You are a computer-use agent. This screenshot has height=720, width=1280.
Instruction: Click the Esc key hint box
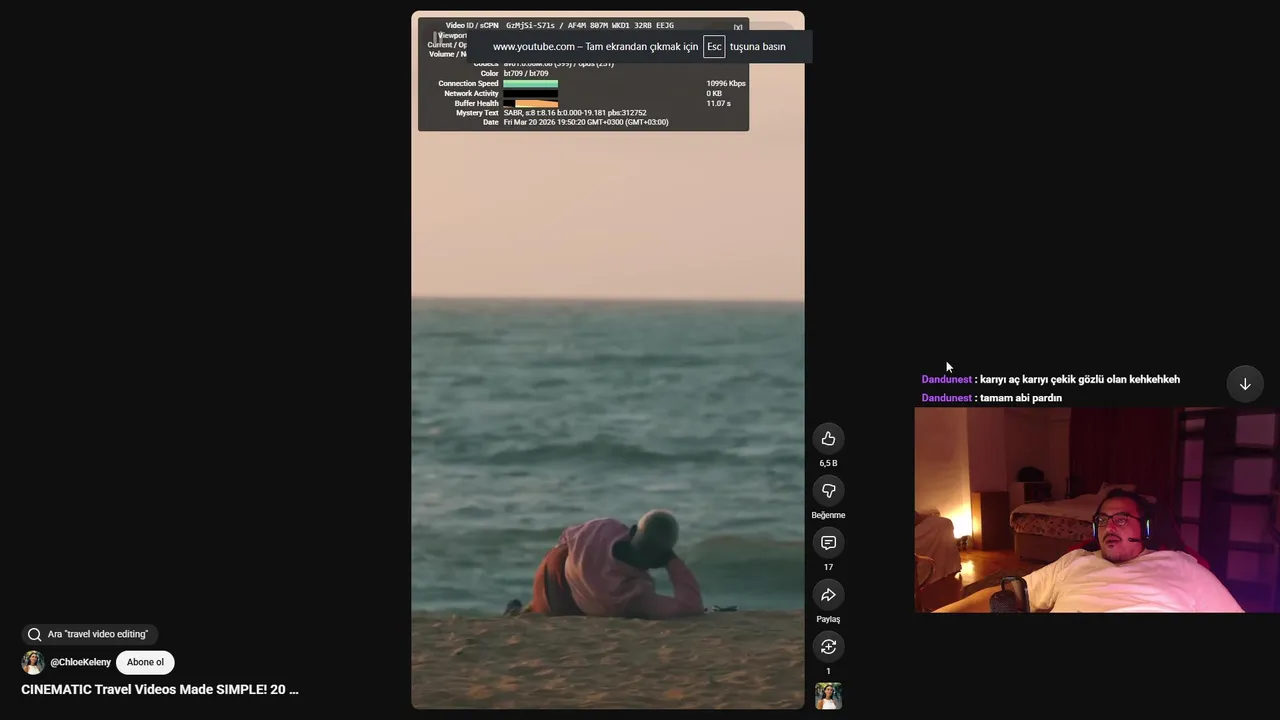(x=714, y=47)
